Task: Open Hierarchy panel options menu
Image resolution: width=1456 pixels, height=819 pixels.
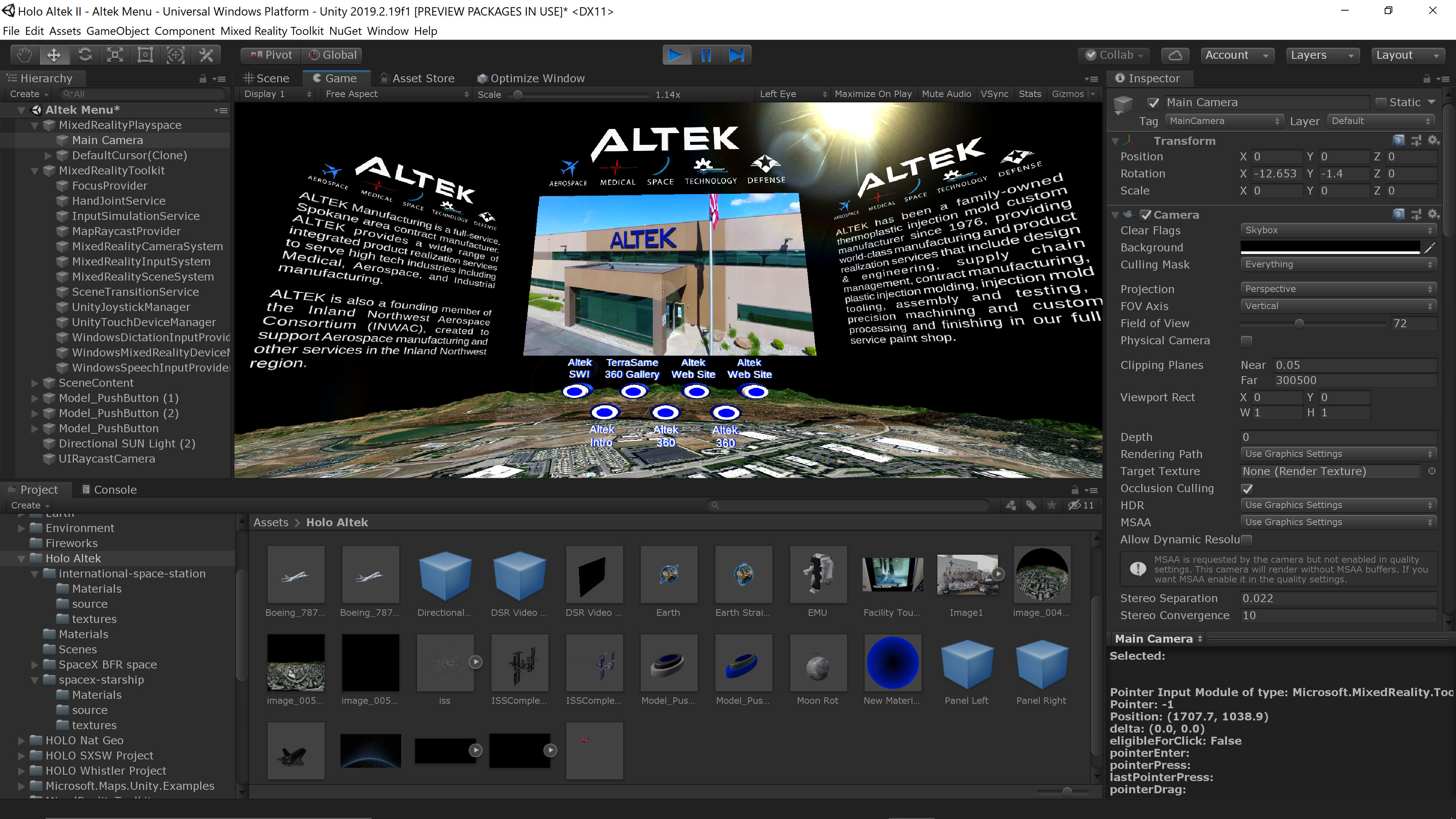Action: point(220,79)
